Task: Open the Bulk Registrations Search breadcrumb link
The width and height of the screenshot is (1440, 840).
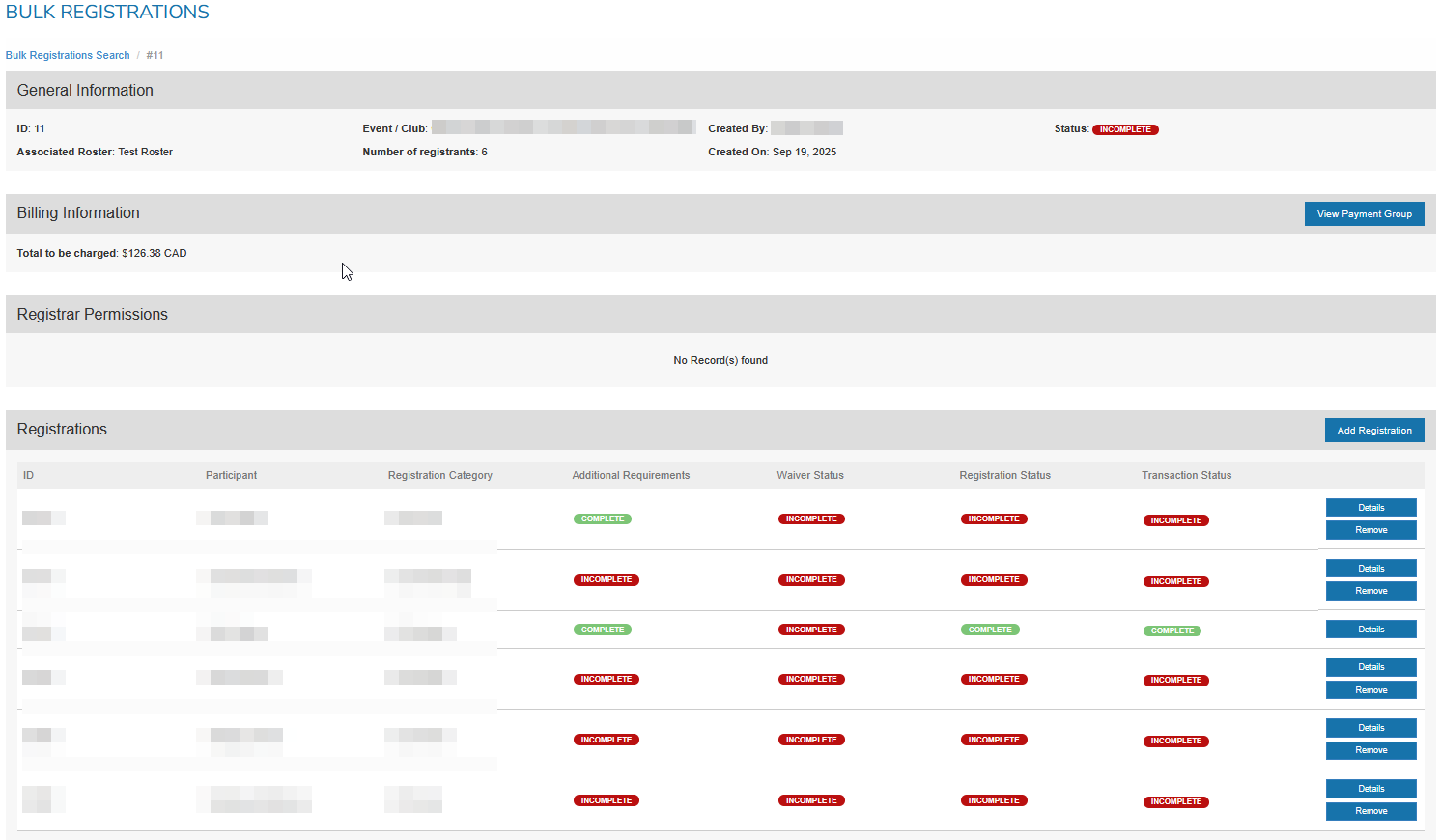Action: coord(68,55)
